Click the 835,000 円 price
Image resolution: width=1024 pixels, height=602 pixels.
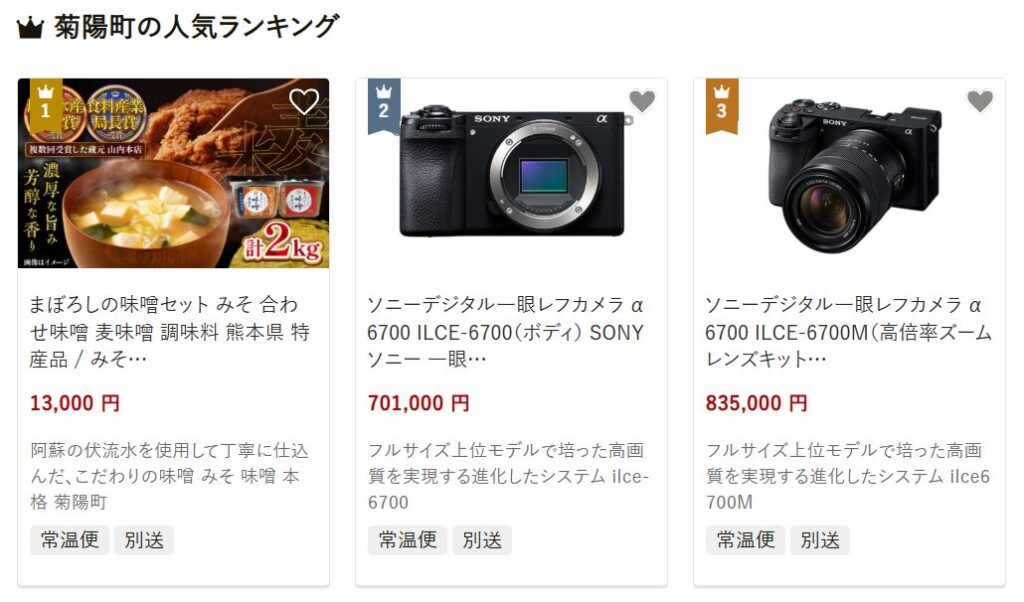click(x=756, y=403)
